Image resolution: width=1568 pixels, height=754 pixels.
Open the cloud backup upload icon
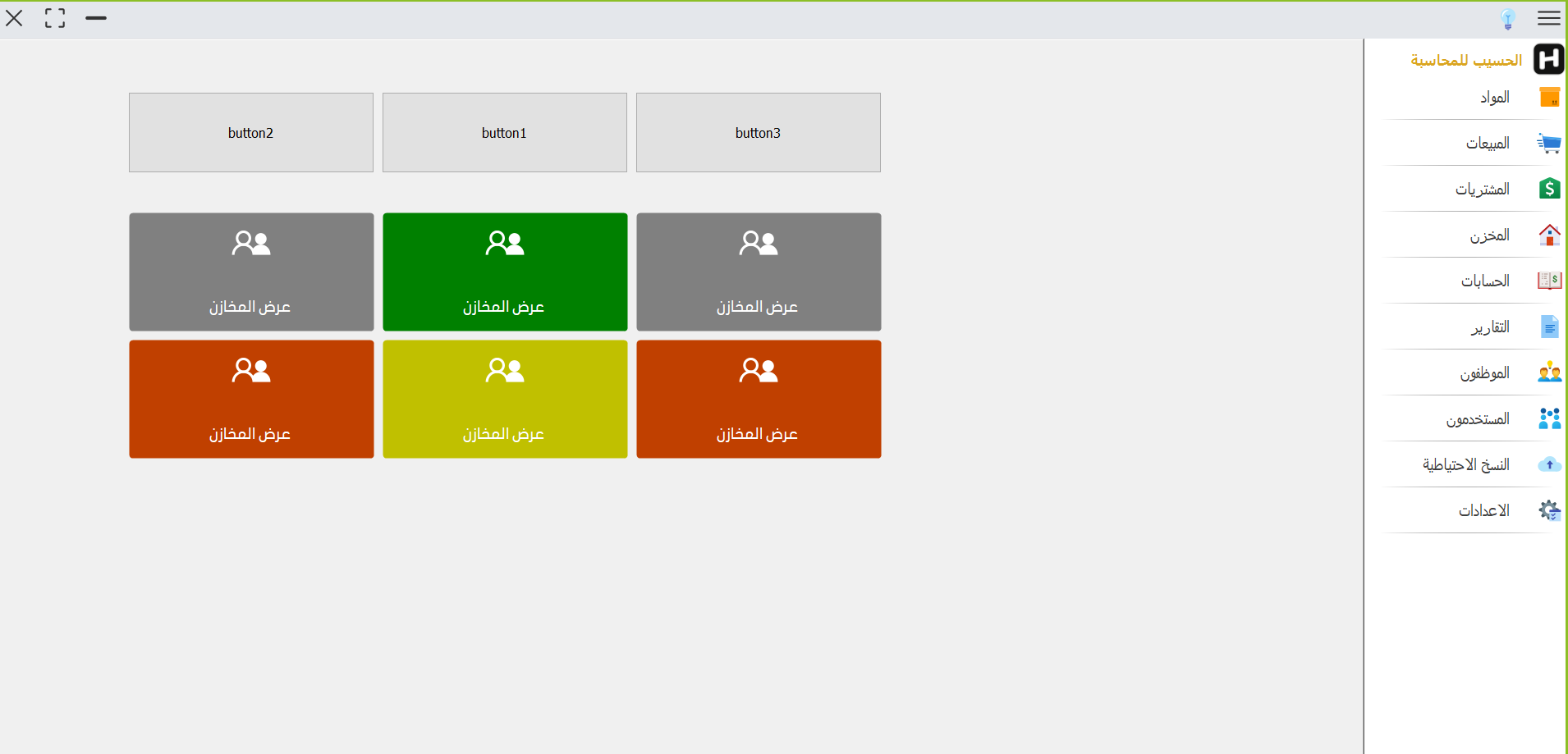1549,464
